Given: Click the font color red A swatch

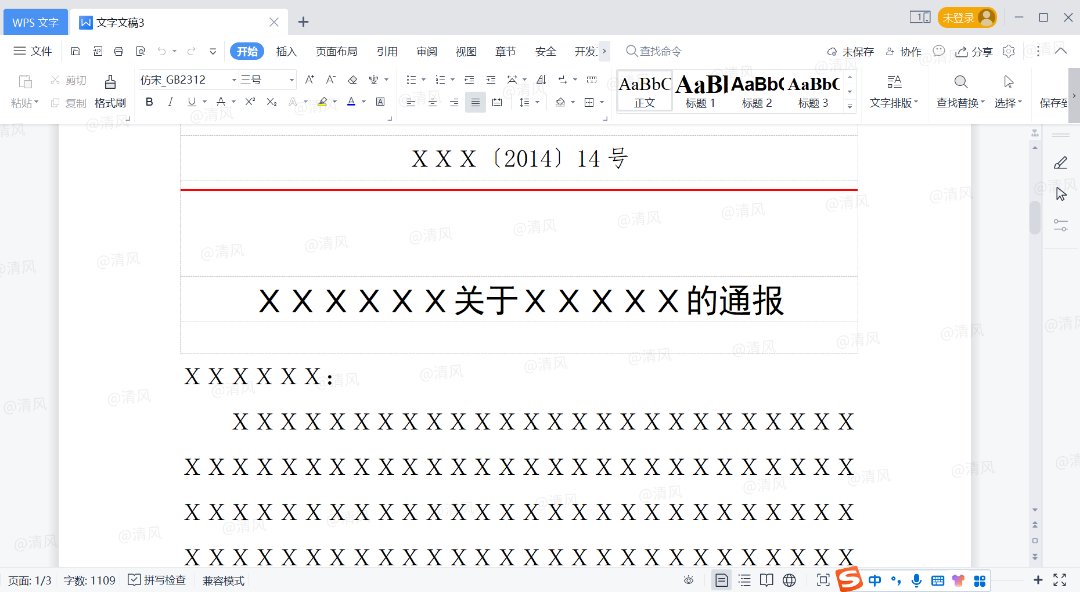Looking at the screenshot, I should (350, 102).
